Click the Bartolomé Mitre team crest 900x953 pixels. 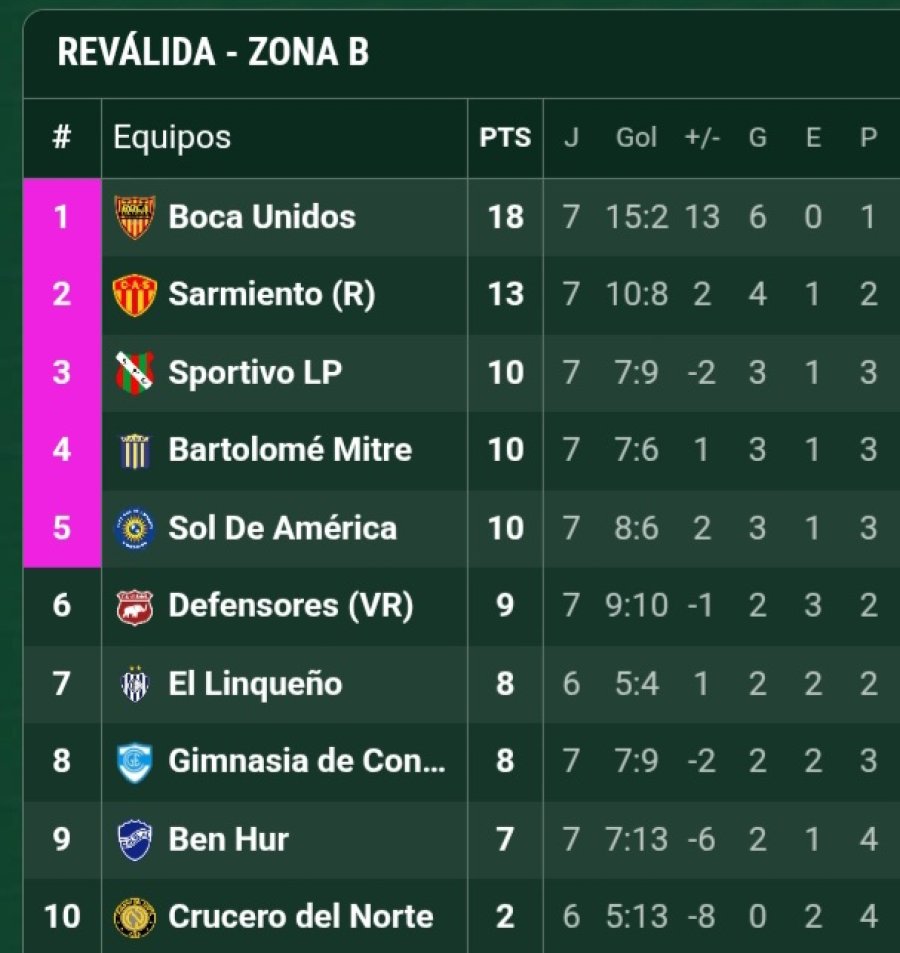[x=134, y=451]
